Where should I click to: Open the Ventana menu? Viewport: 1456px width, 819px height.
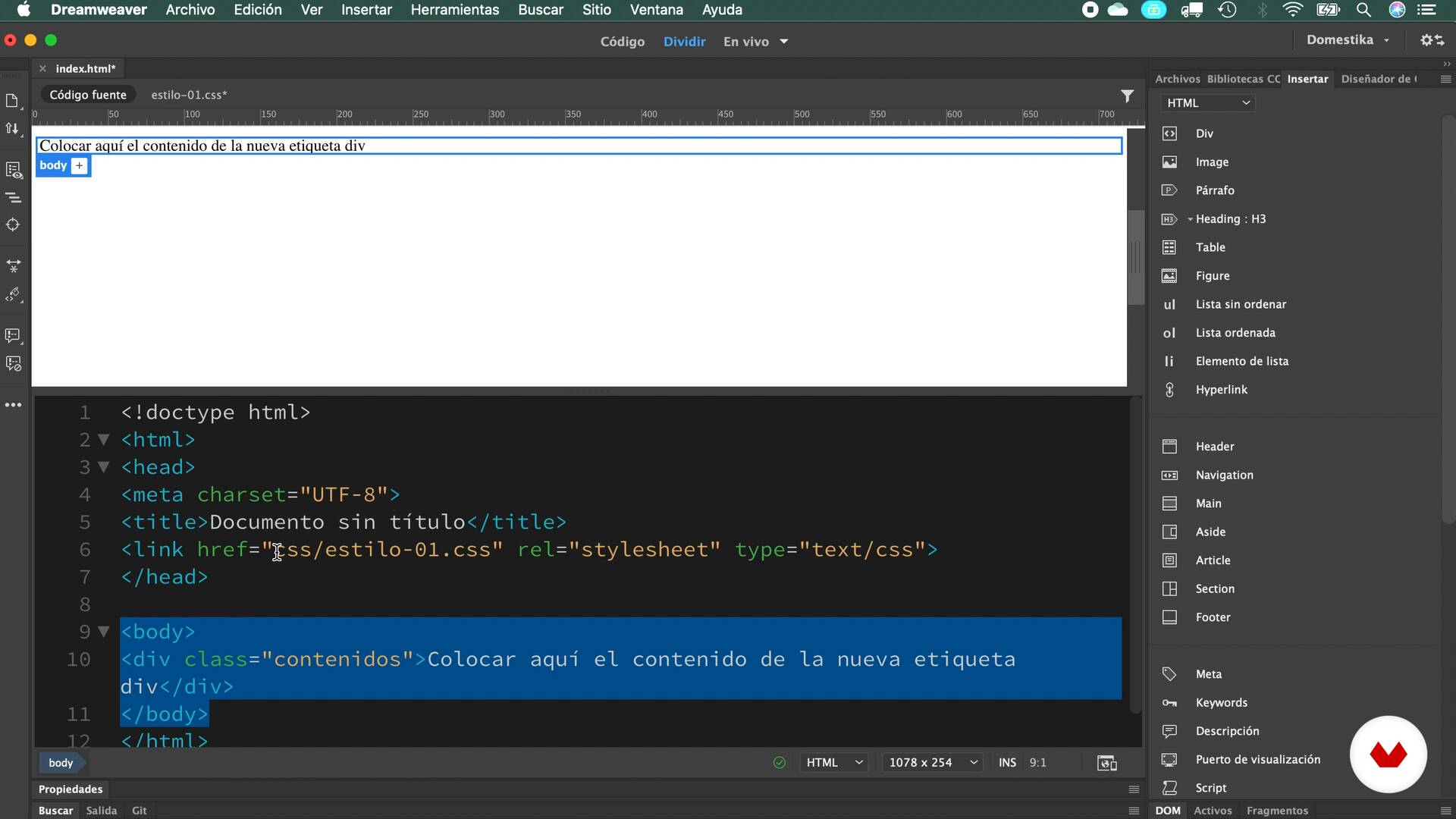[657, 10]
